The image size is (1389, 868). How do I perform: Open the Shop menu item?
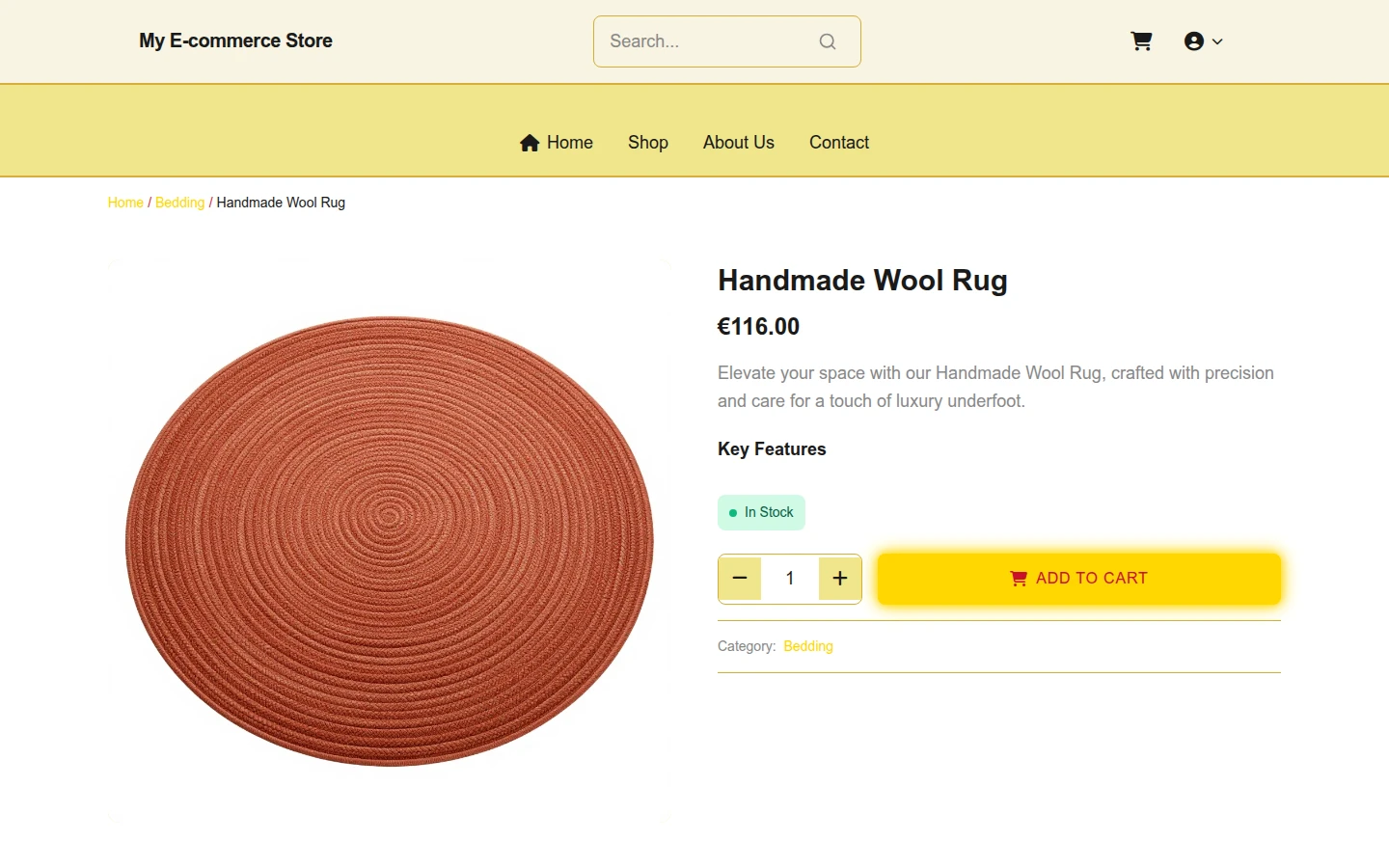pos(648,143)
